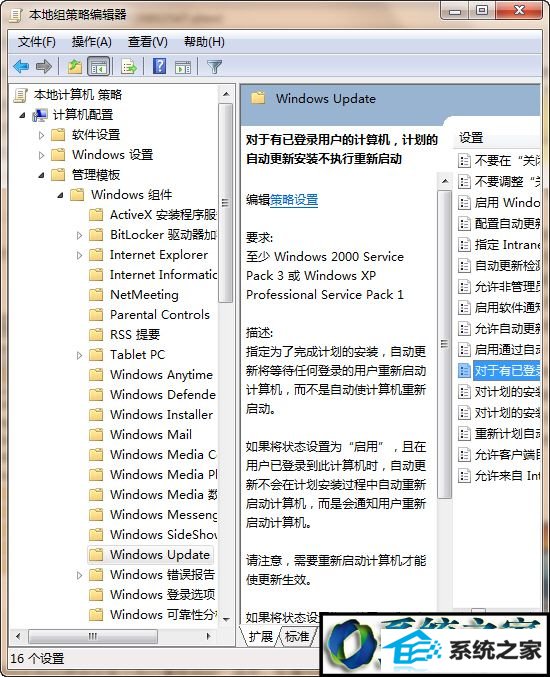
Task: Click the tree pane vertical scrollbar thumb
Action: (225, 203)
